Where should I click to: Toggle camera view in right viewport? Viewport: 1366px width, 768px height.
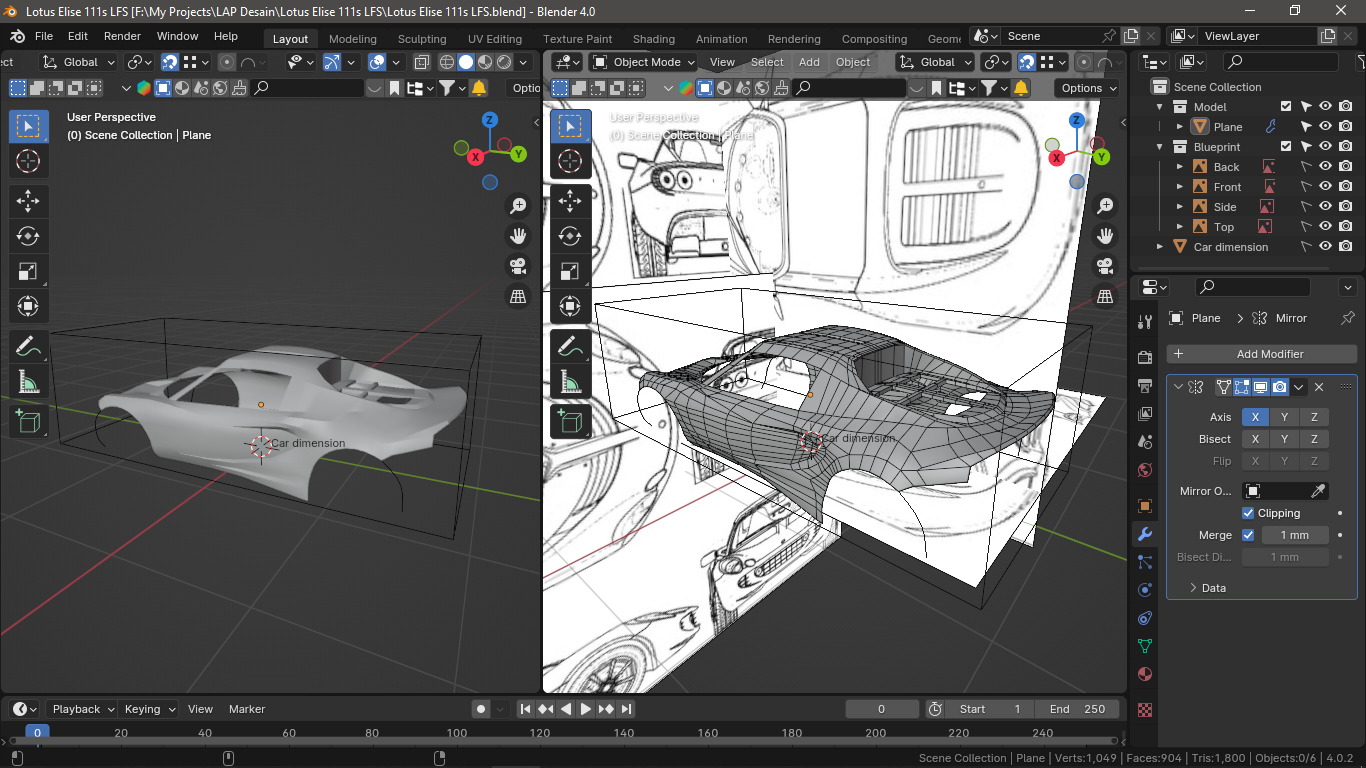(1105, 266)
